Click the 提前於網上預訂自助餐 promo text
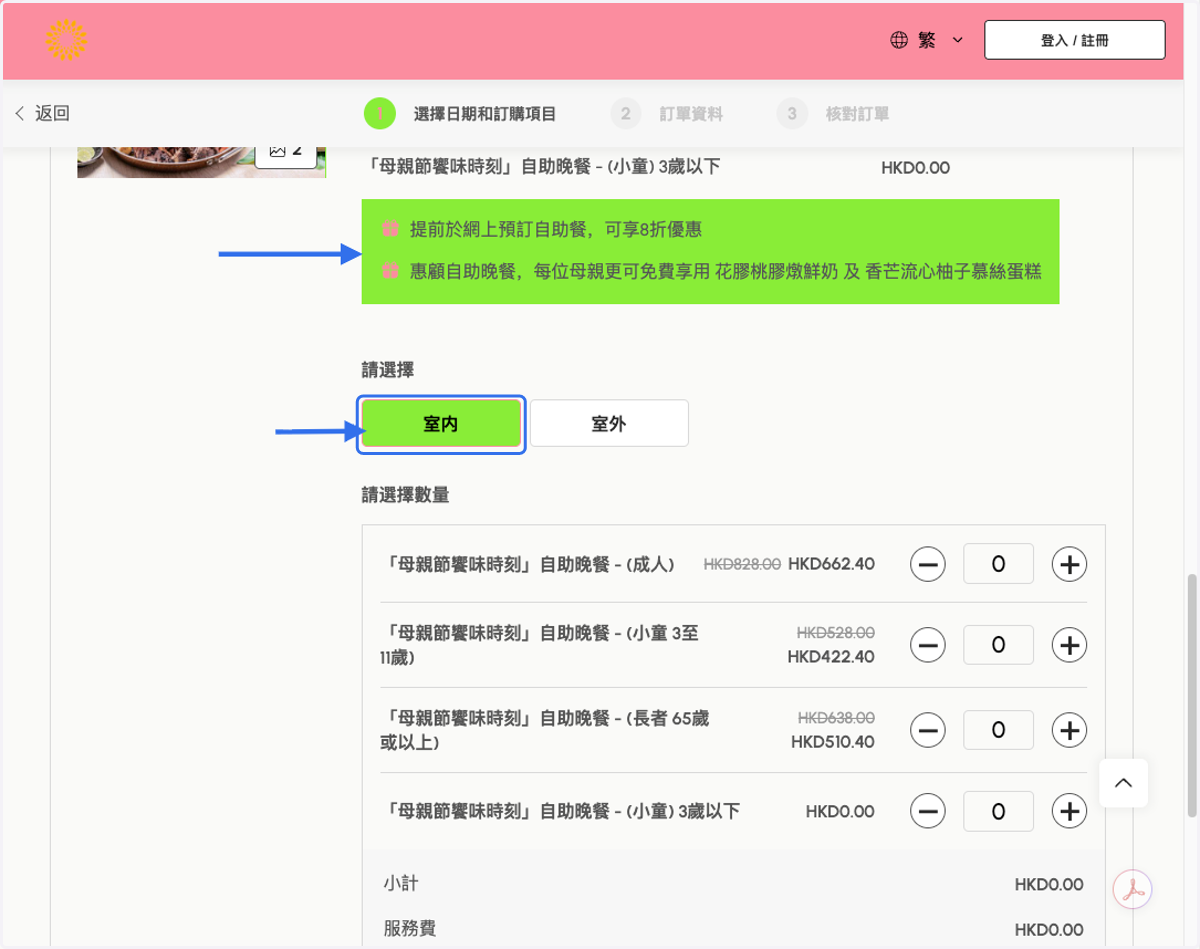 pyautogui.click(x=556, y=230)
